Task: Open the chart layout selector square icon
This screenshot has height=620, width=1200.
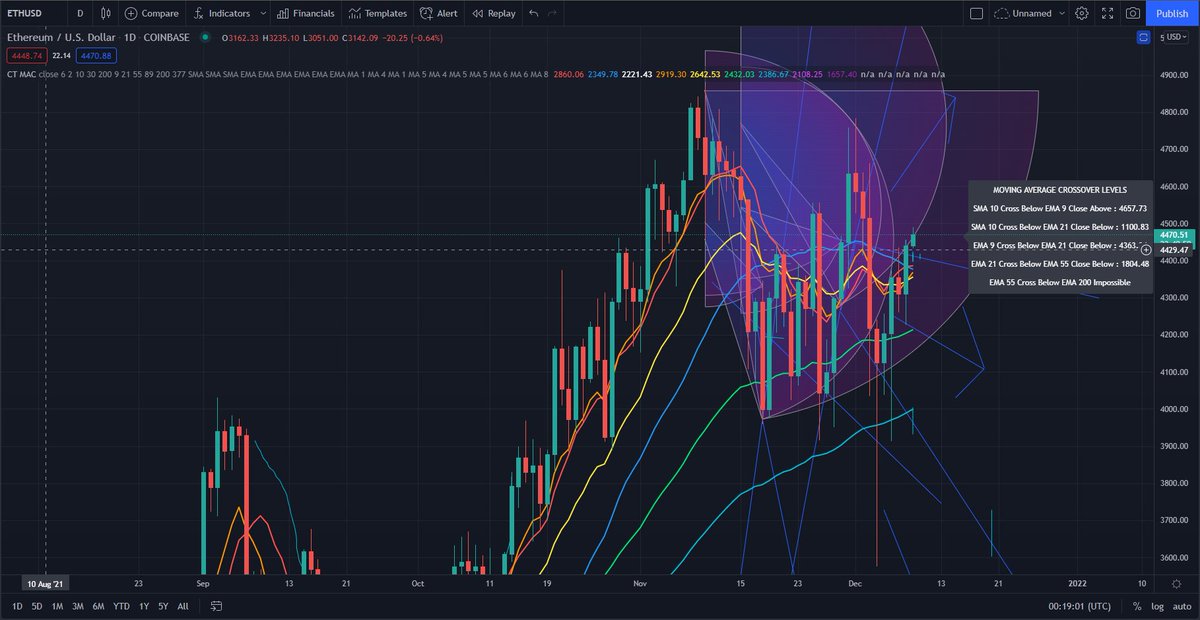Action: coord(977,13)
